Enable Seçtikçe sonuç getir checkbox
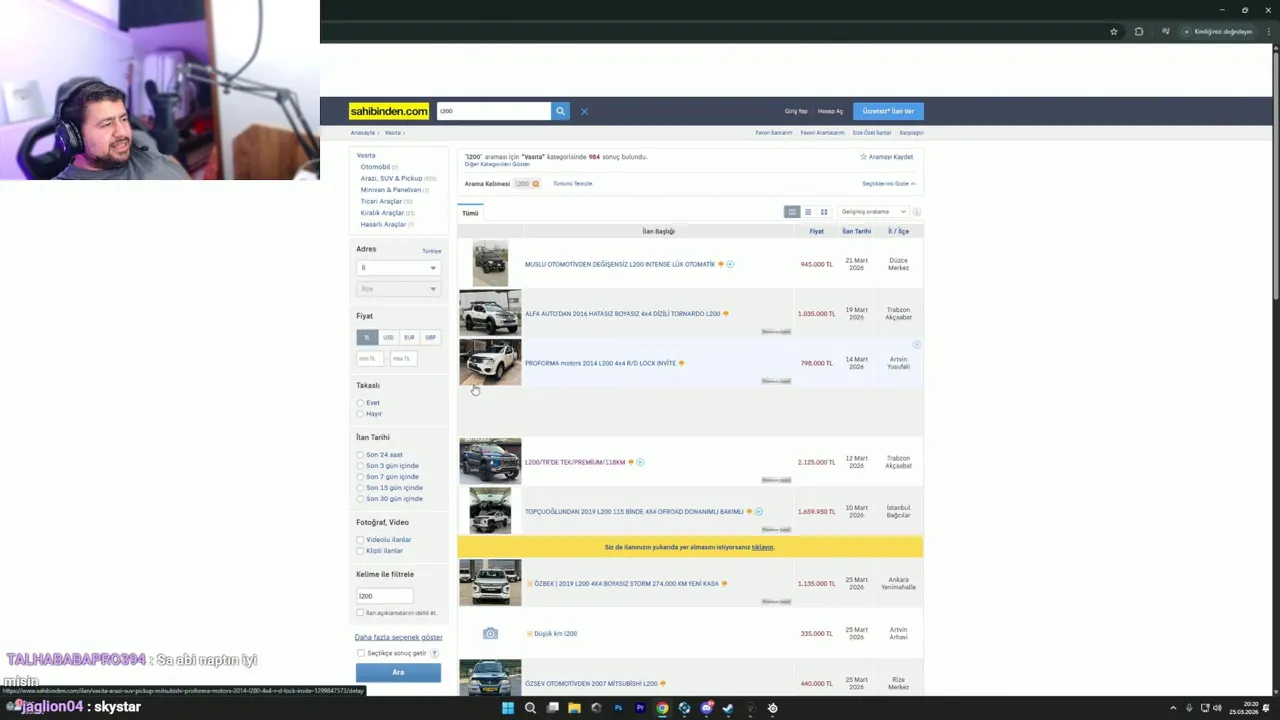 [x=361, y=653]
